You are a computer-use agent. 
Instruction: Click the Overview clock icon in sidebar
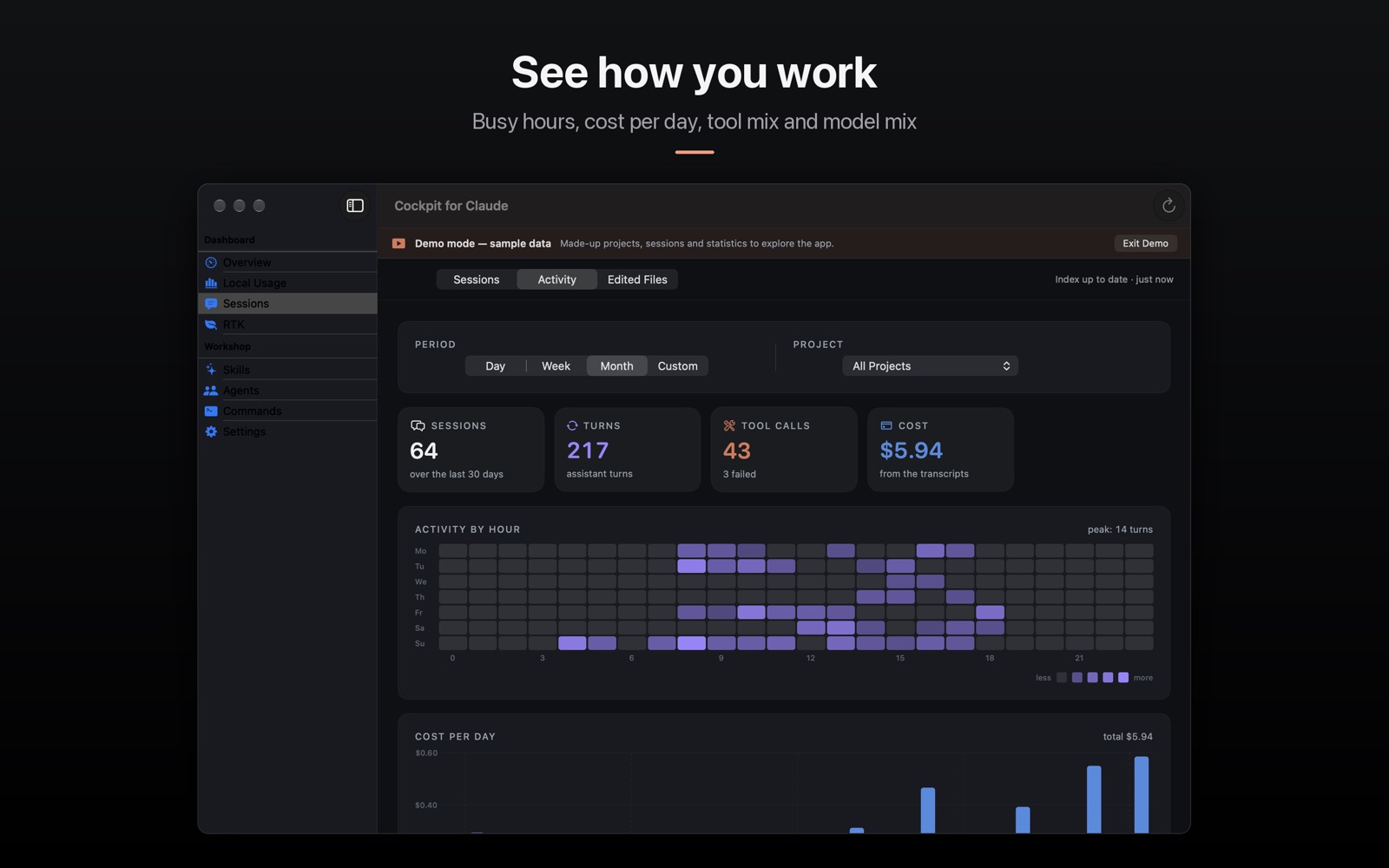click(211, 262)
